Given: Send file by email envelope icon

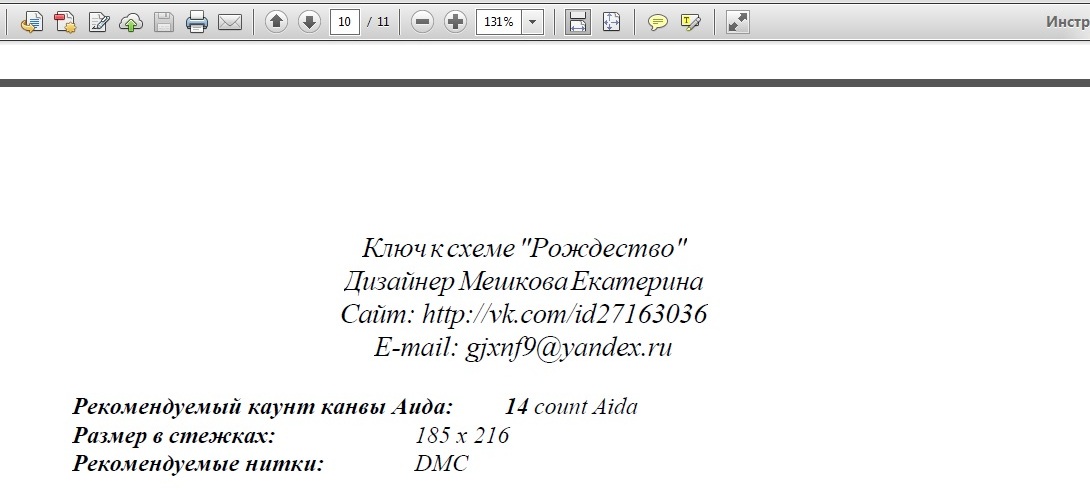Looking at the screenshot, I should (230, 22).
